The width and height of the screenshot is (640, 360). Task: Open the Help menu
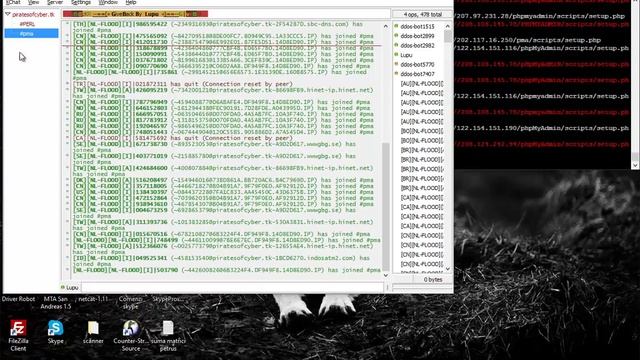coord(131,2)
